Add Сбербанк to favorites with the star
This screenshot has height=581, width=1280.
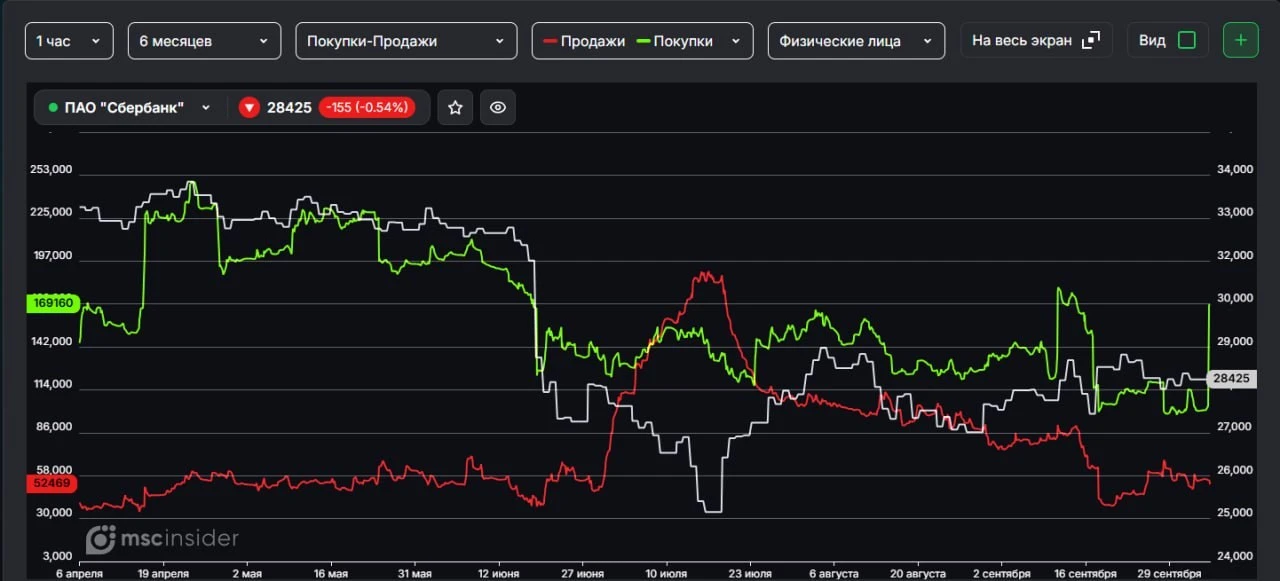(x=455, y=108)
